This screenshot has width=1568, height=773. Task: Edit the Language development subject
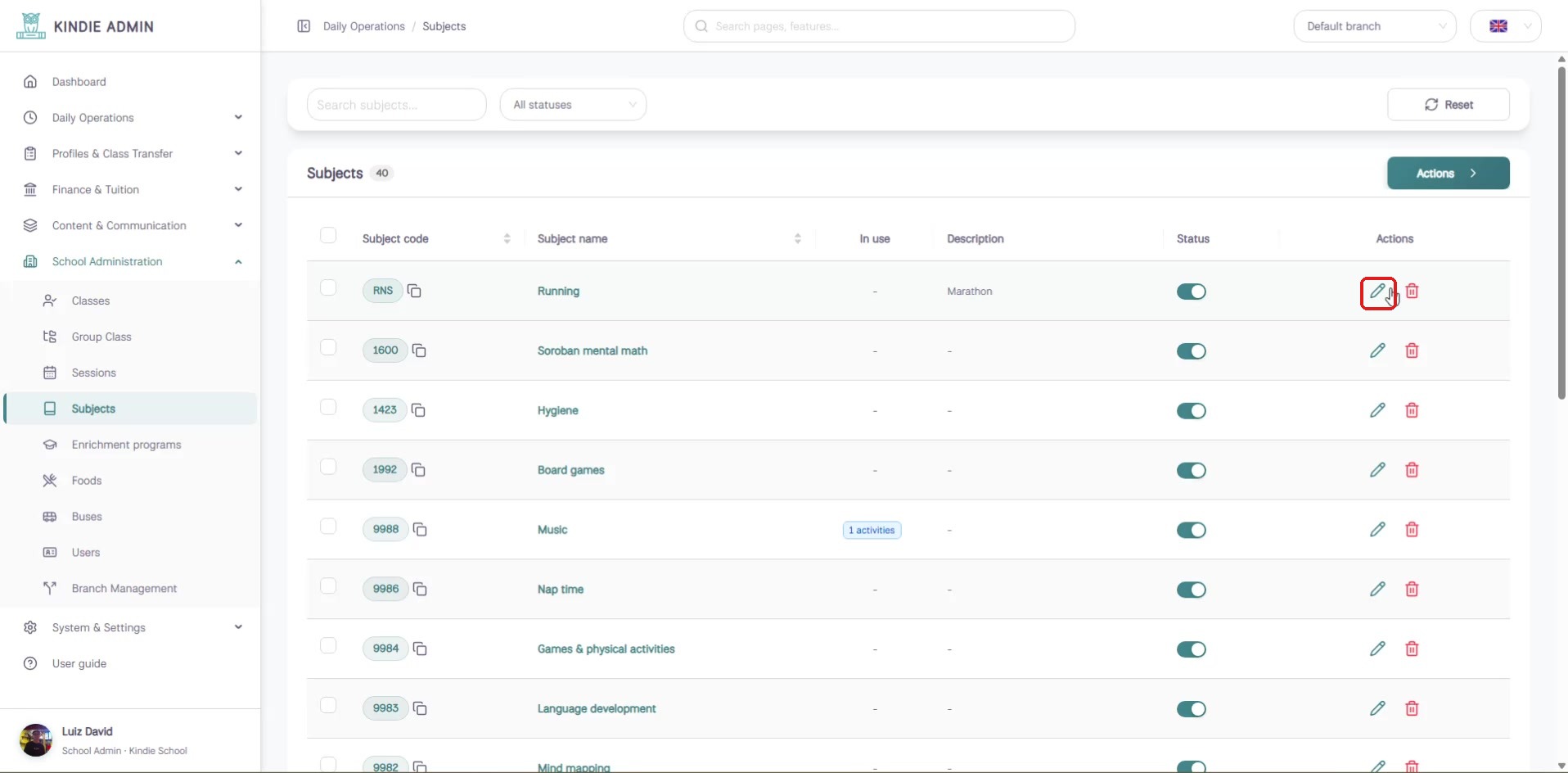click(1377, 708)
